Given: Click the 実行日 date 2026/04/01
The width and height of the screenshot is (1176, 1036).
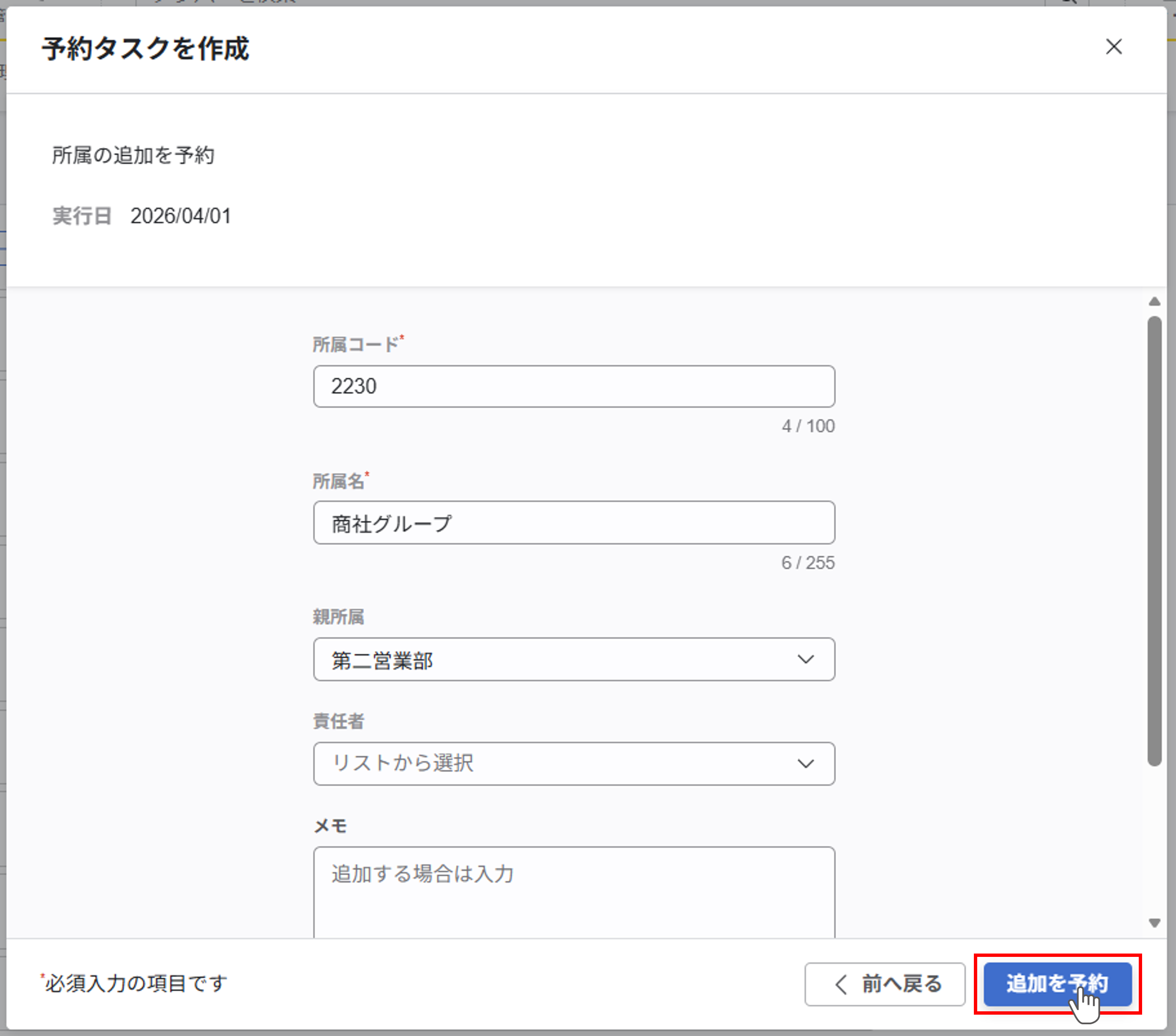Looking at the screenshot, I should pyautogui.click(x=181, y=216).
